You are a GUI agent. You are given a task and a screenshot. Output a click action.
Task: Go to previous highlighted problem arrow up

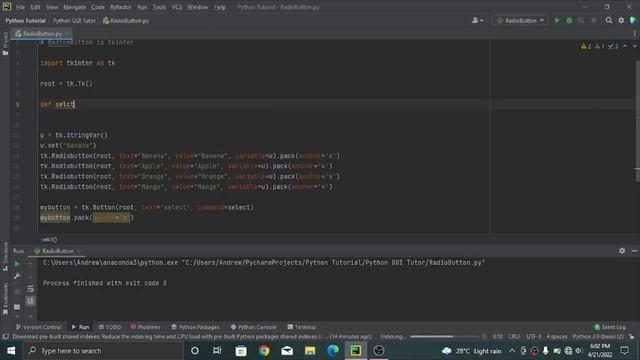(625, 47)
